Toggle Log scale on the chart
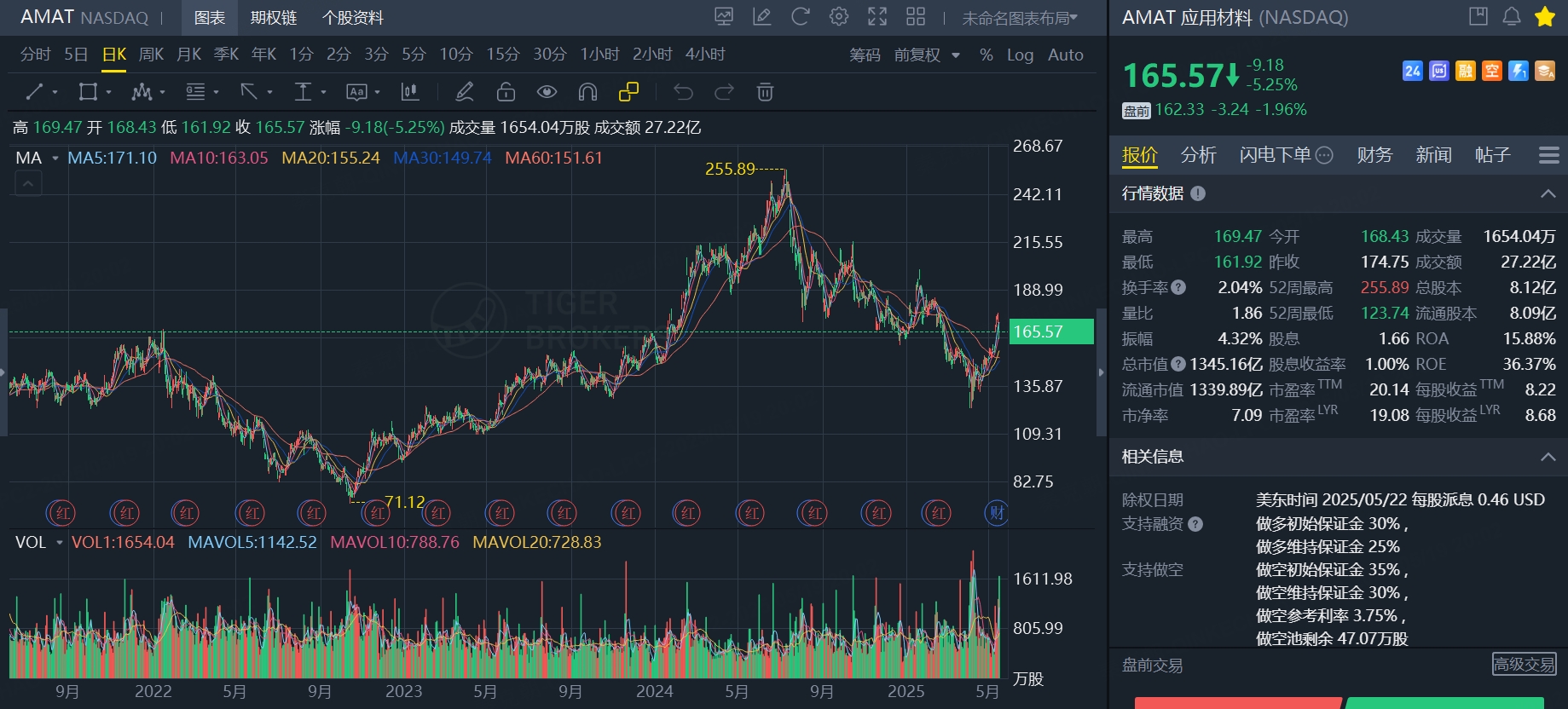Screen dimensions: 1568x709 coord(1020,55)
